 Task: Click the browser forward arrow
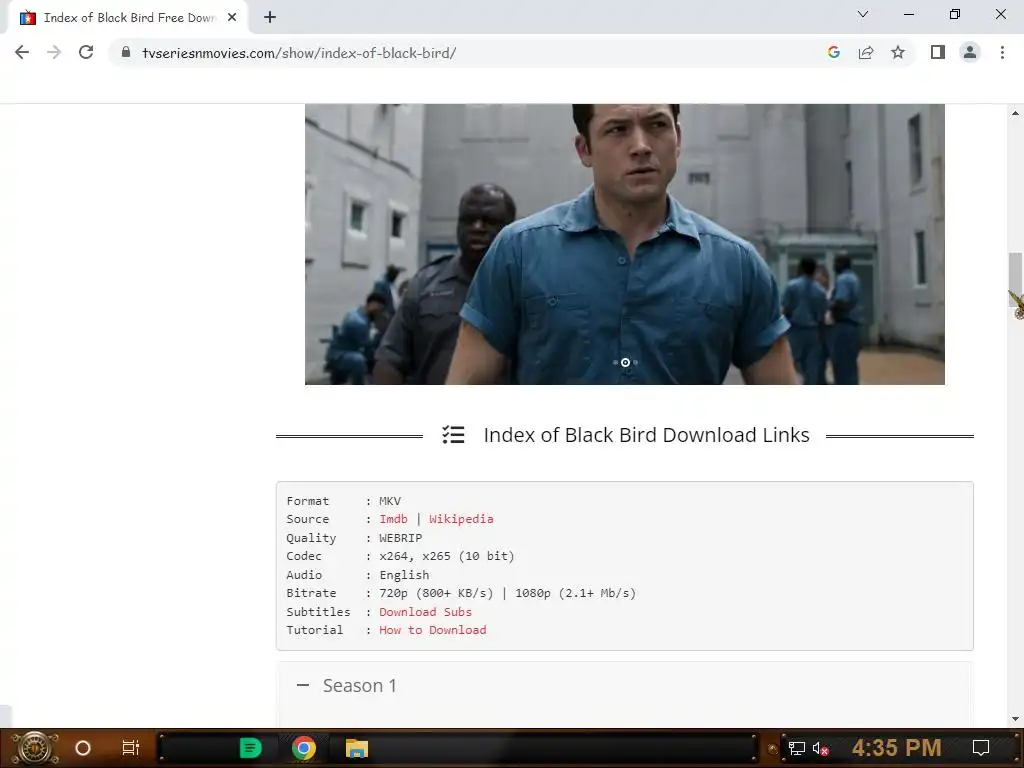click(54, 52)
